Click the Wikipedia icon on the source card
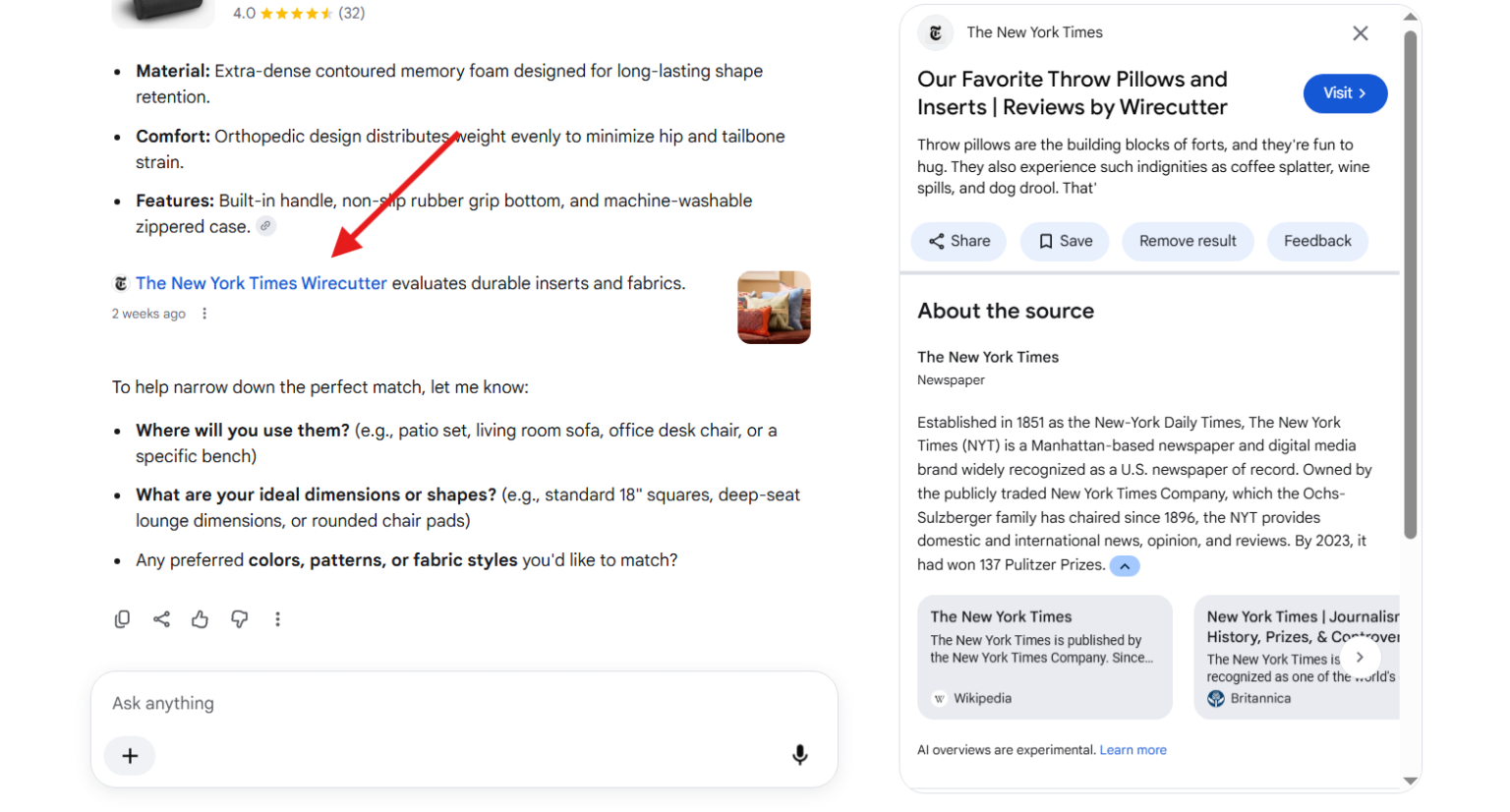Viewport: 1510px width, 812px height. [940, 699]
